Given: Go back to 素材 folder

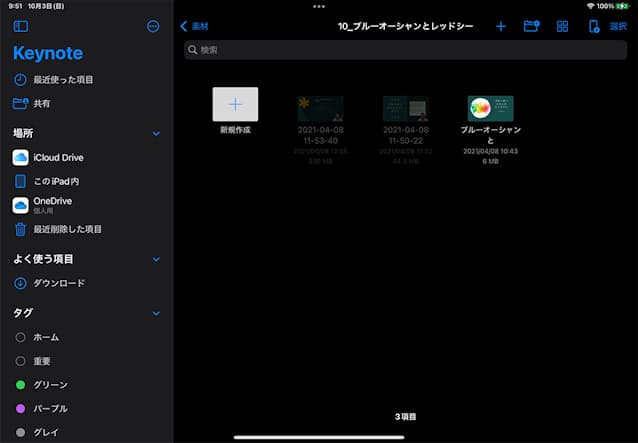Looking at the screenshot, I should (x=195, y=26).
